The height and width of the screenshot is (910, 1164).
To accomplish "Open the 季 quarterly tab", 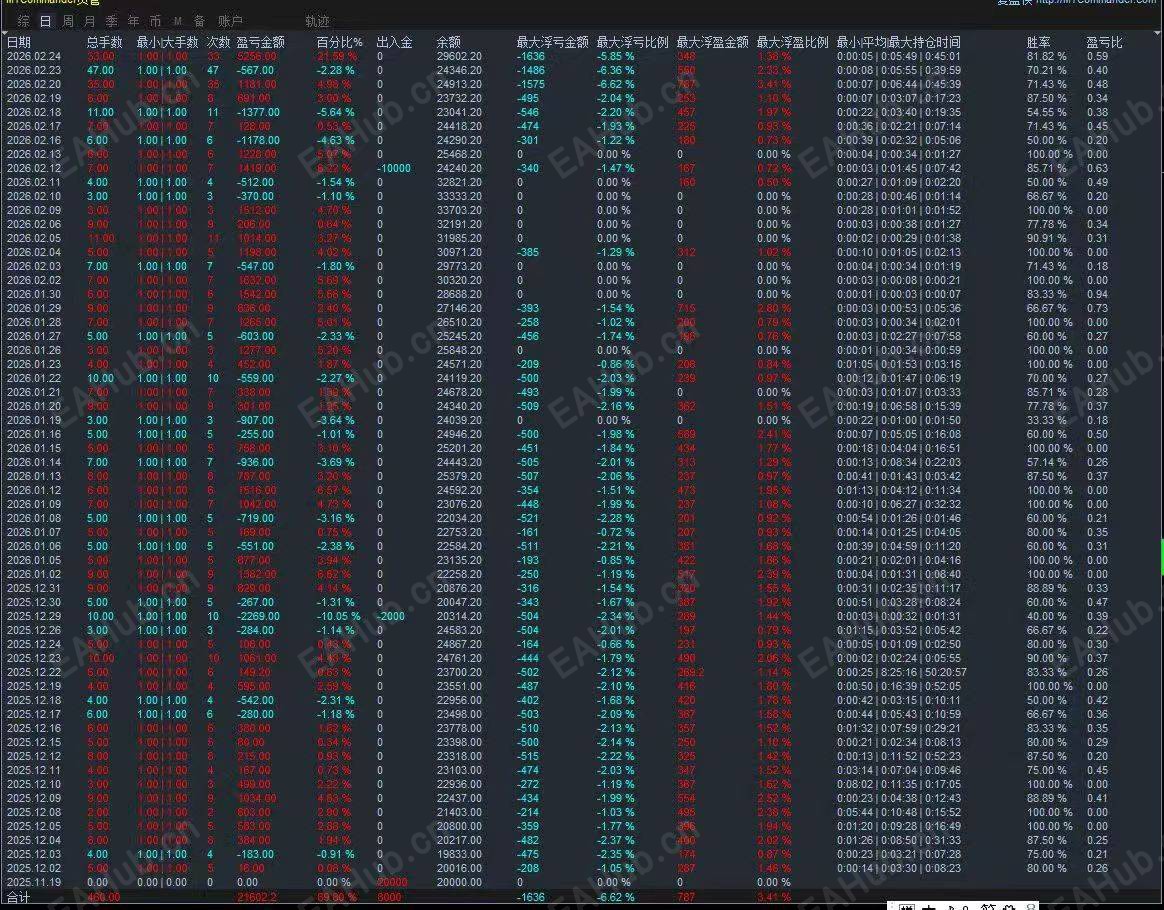I will coord(111,22).
